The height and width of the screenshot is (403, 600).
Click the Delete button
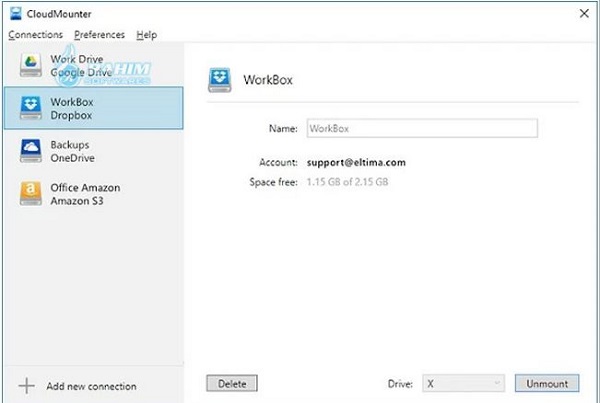pos(232,383)
